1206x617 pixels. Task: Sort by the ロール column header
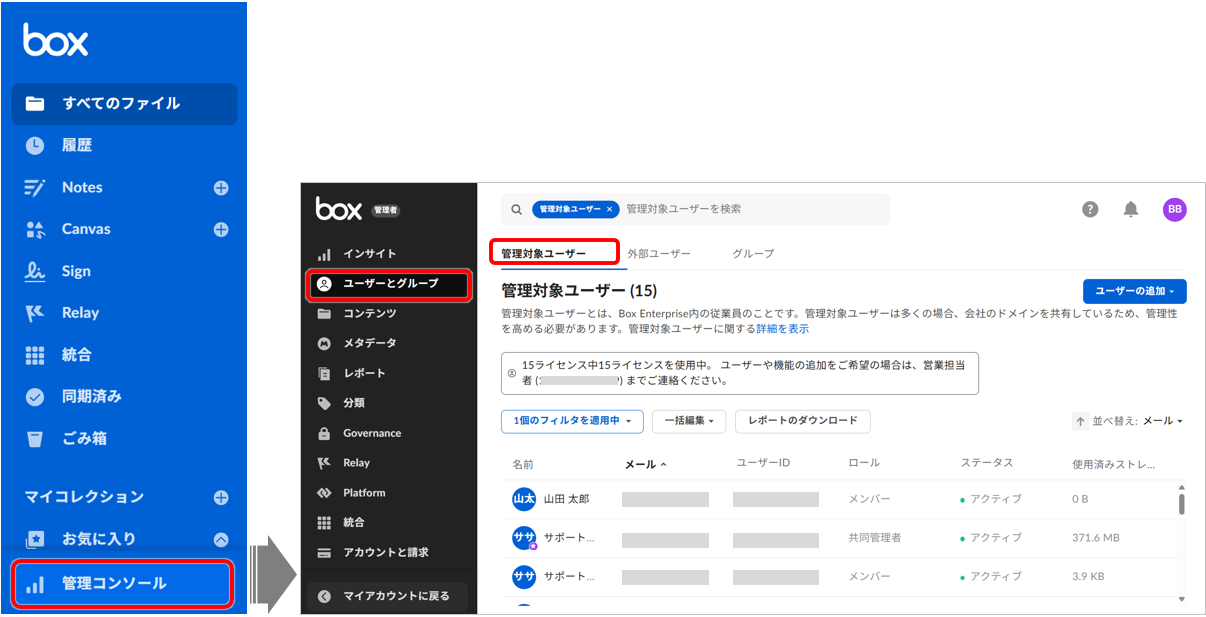pos(864,463)
